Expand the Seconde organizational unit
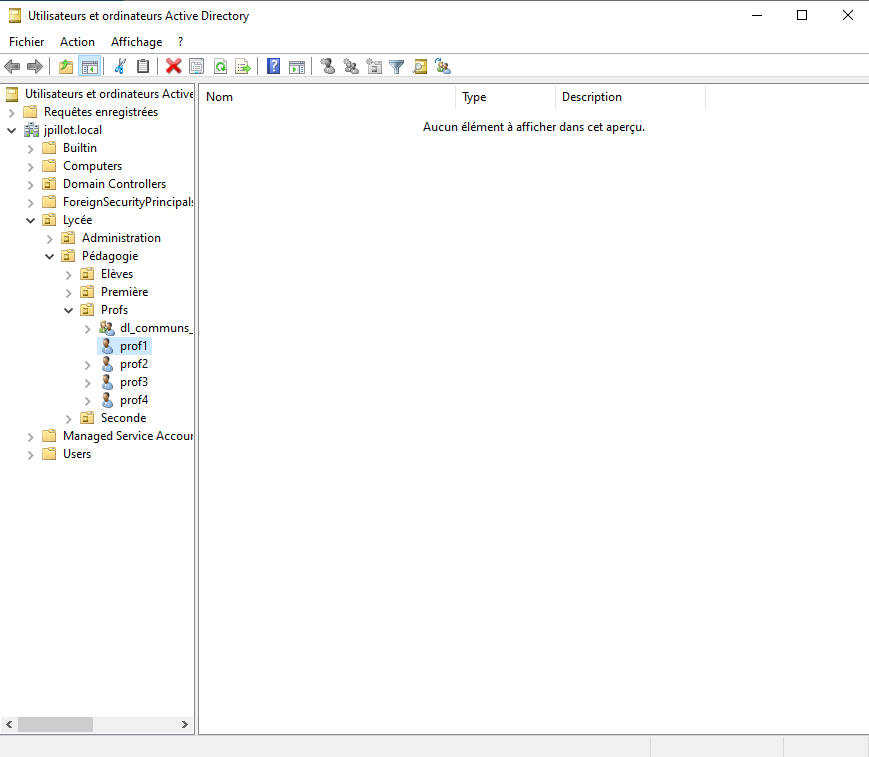Viewport: 869px width, 757px height. (69, 419)
